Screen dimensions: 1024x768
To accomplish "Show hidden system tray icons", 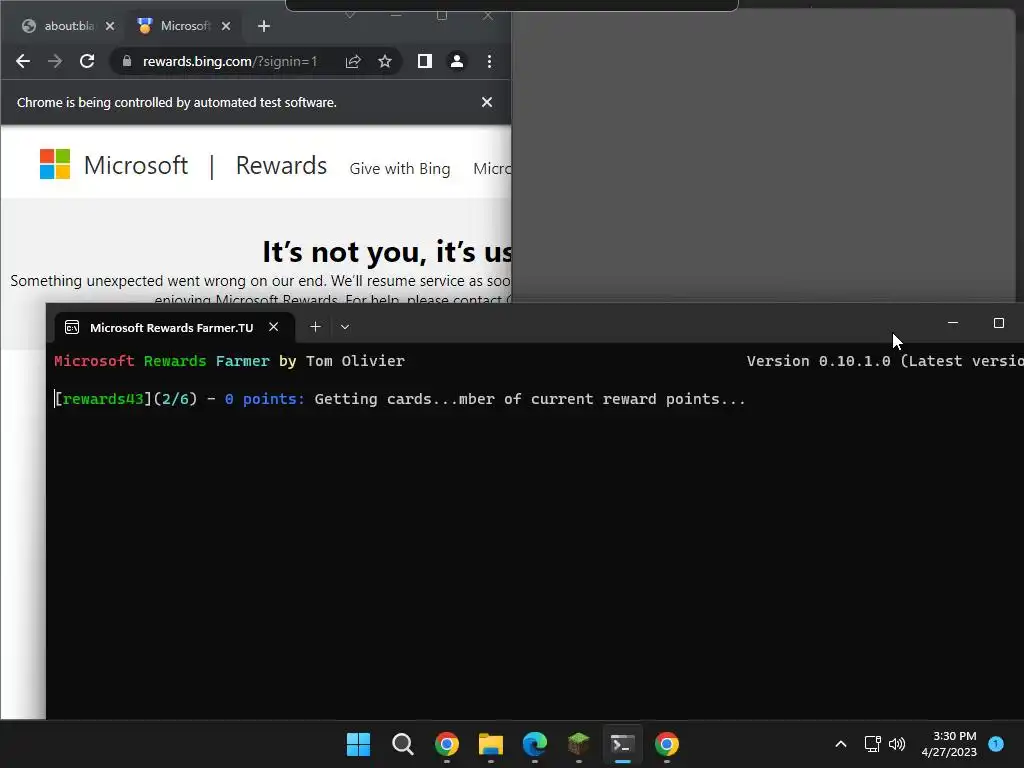I will [840, 744].
